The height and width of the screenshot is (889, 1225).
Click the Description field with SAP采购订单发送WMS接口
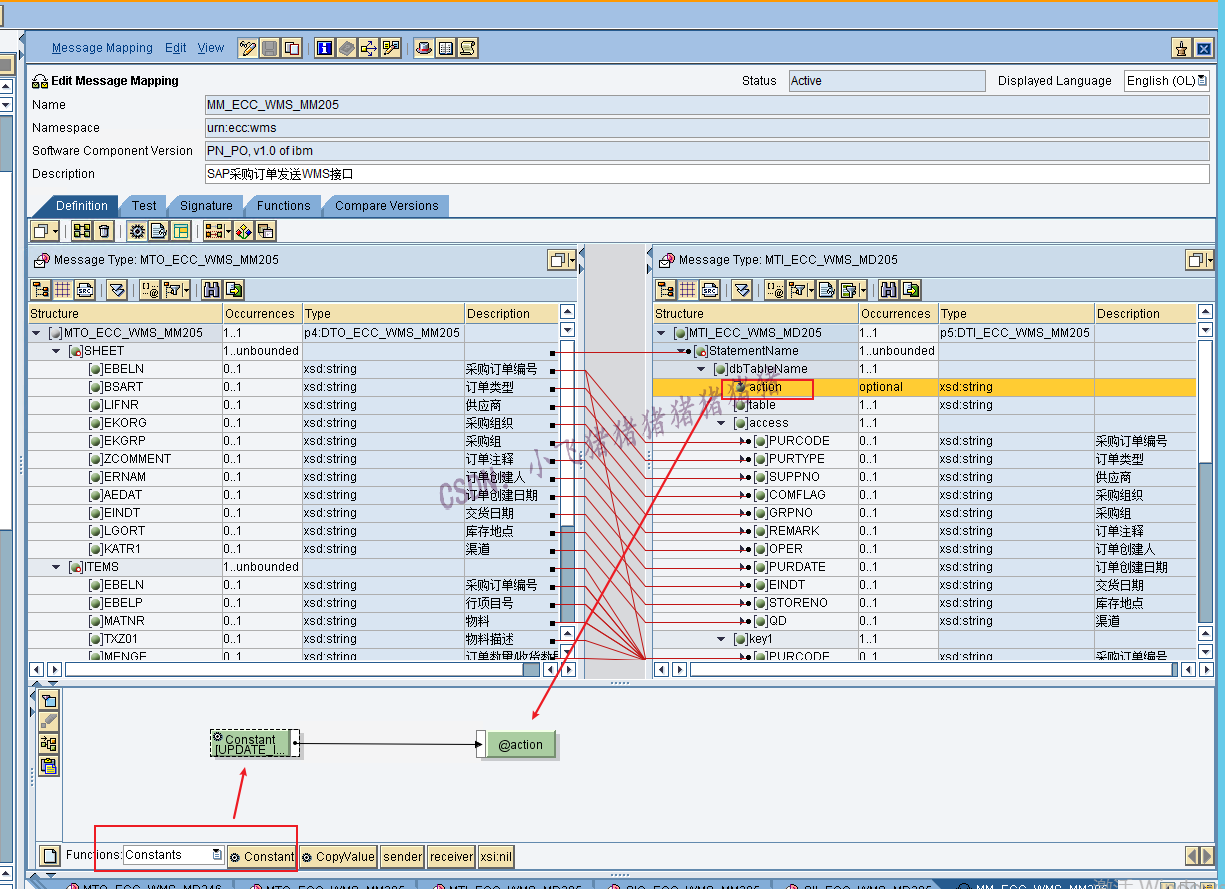(x=708, y=174)
